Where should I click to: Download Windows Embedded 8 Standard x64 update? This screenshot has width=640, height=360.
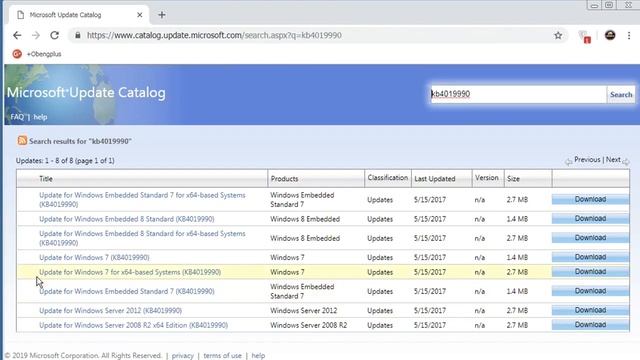pos(590,238)
